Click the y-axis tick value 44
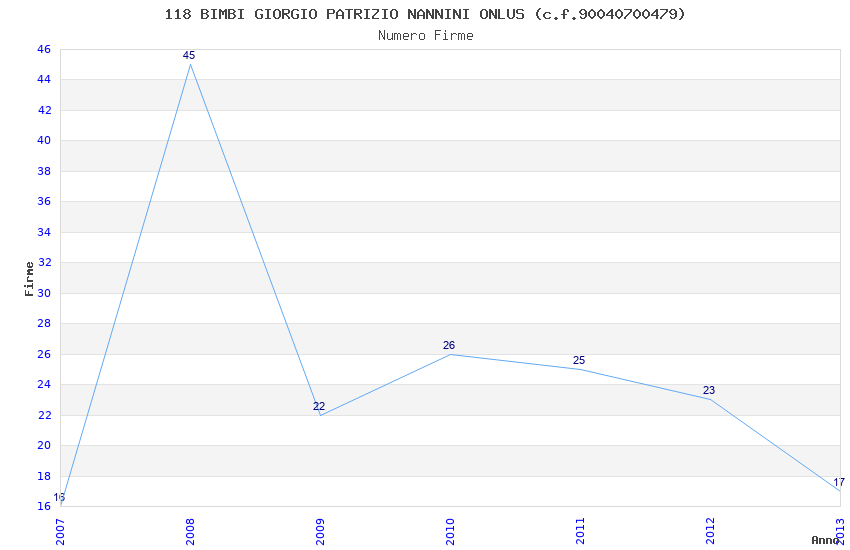Screen dimensions: 850x550 click(x=44, y=80)
